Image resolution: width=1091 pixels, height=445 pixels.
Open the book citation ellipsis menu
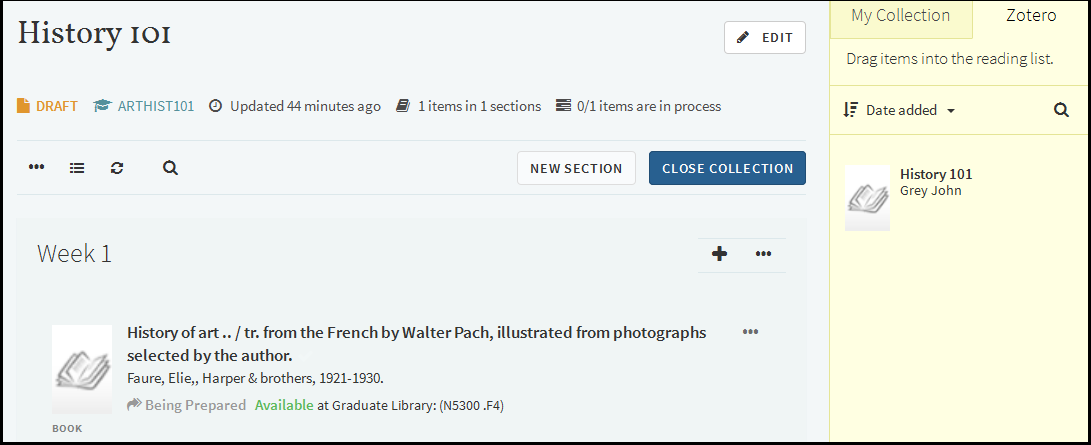click(750, 332)
